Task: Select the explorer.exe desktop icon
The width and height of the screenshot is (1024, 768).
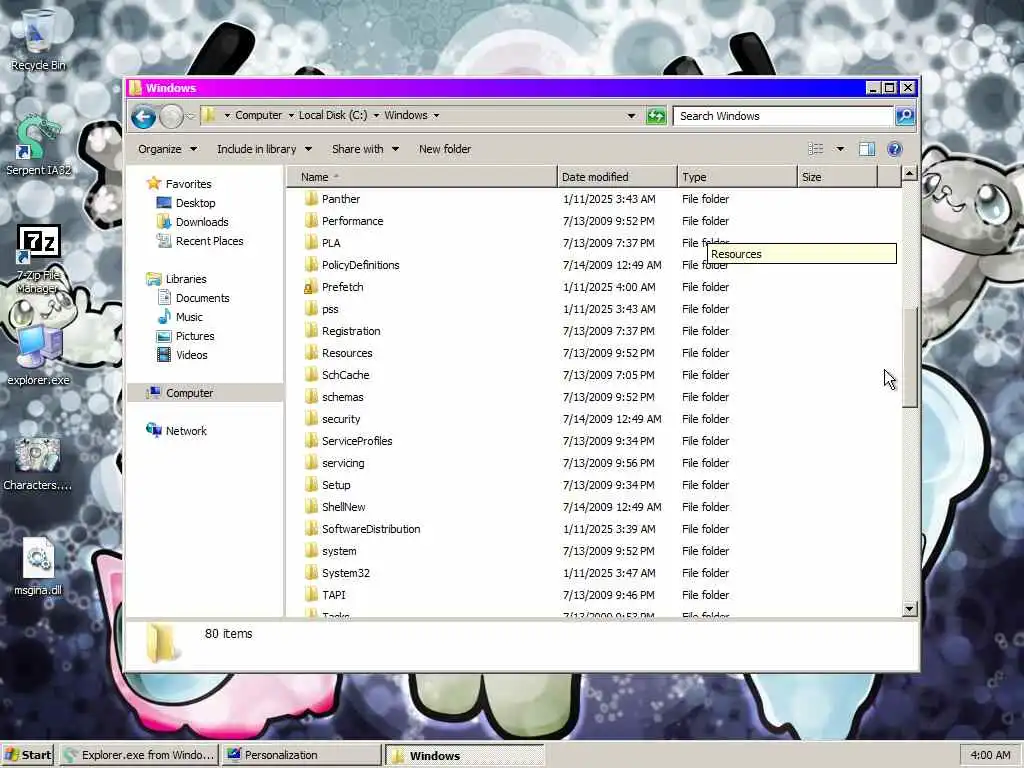Action: pos(38,356)
